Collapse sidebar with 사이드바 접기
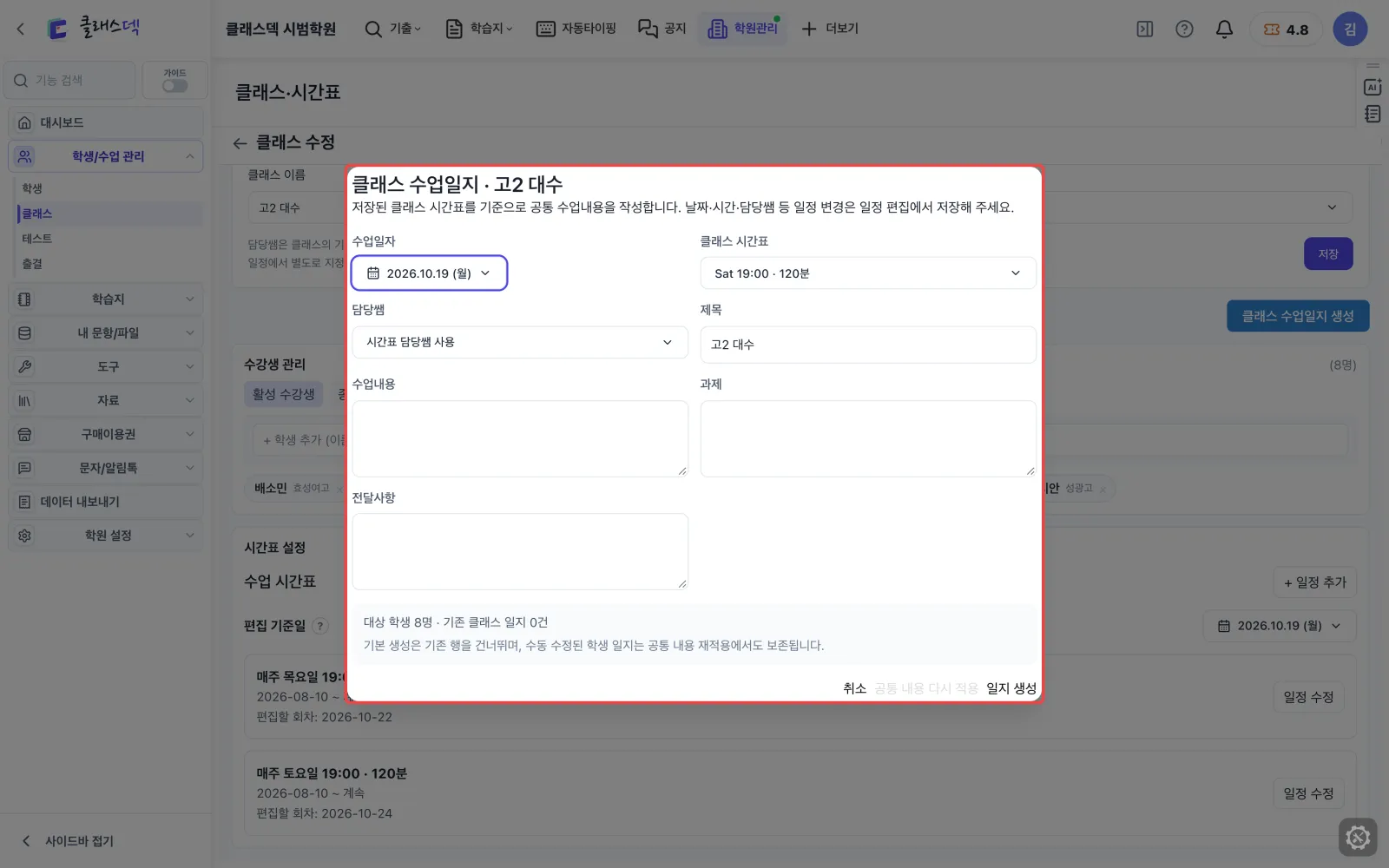Viewport: 1389px width, 868px height. tap(68, 841)
